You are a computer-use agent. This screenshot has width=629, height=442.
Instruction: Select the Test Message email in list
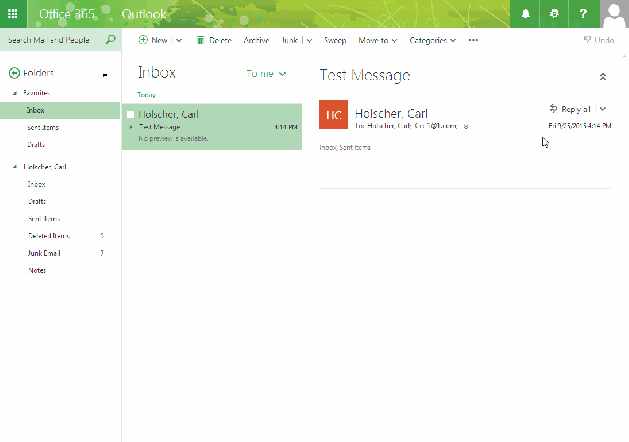(x=212, y=127)
